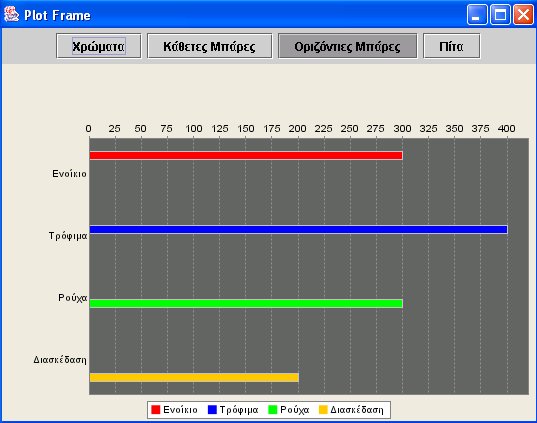The height and width of the screenshot is (423, 537).
Task: Show the Πίτα pie chart
Action: pyautogui.click(x=451, y=46)
